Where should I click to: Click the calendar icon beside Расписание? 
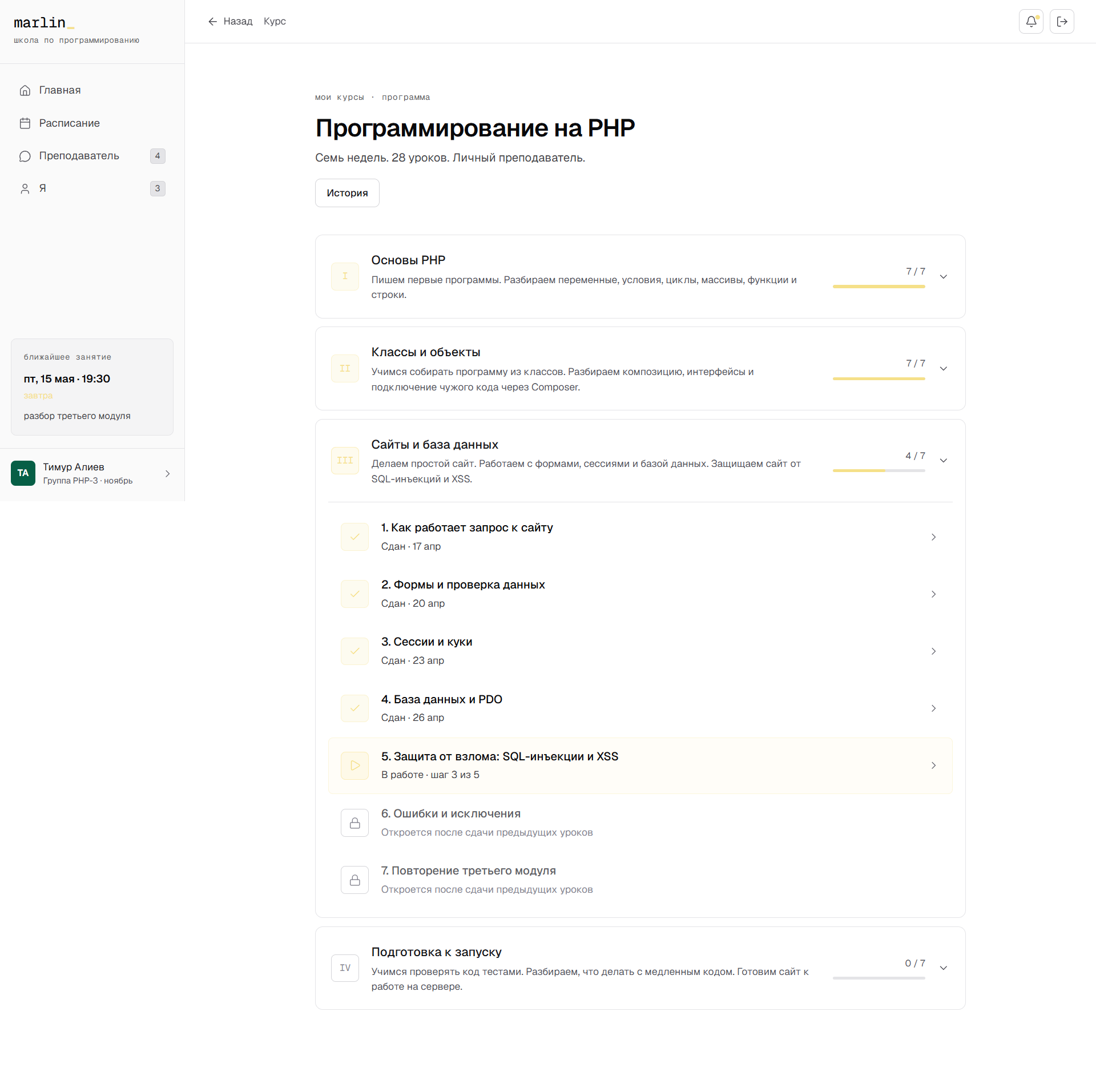25,123
